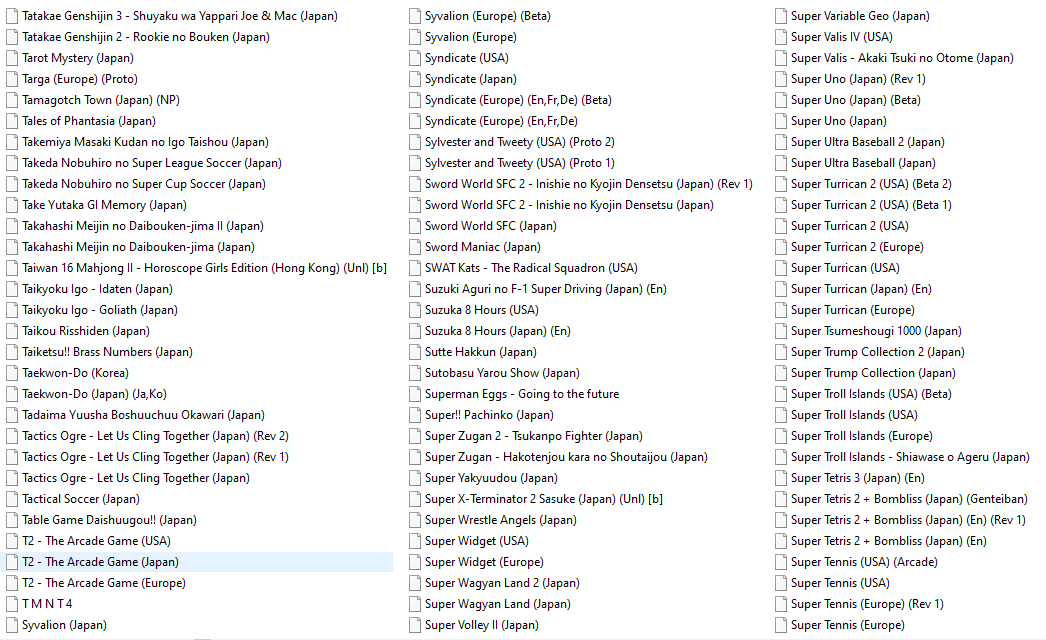Select Syndicate (Europe) (En,Fr,De) (Beta)

tap(518, 100)
